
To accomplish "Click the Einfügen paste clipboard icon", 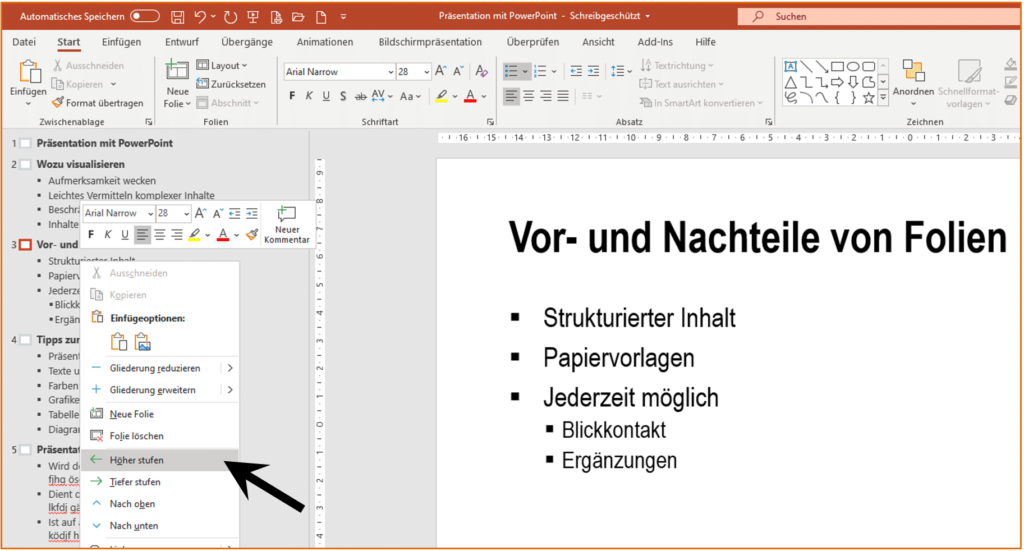I will [29, 72].
